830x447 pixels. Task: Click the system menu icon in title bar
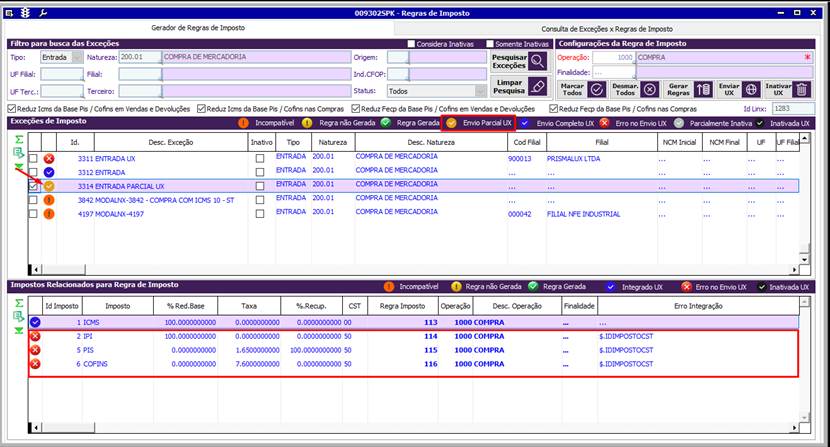click(9, 13)
